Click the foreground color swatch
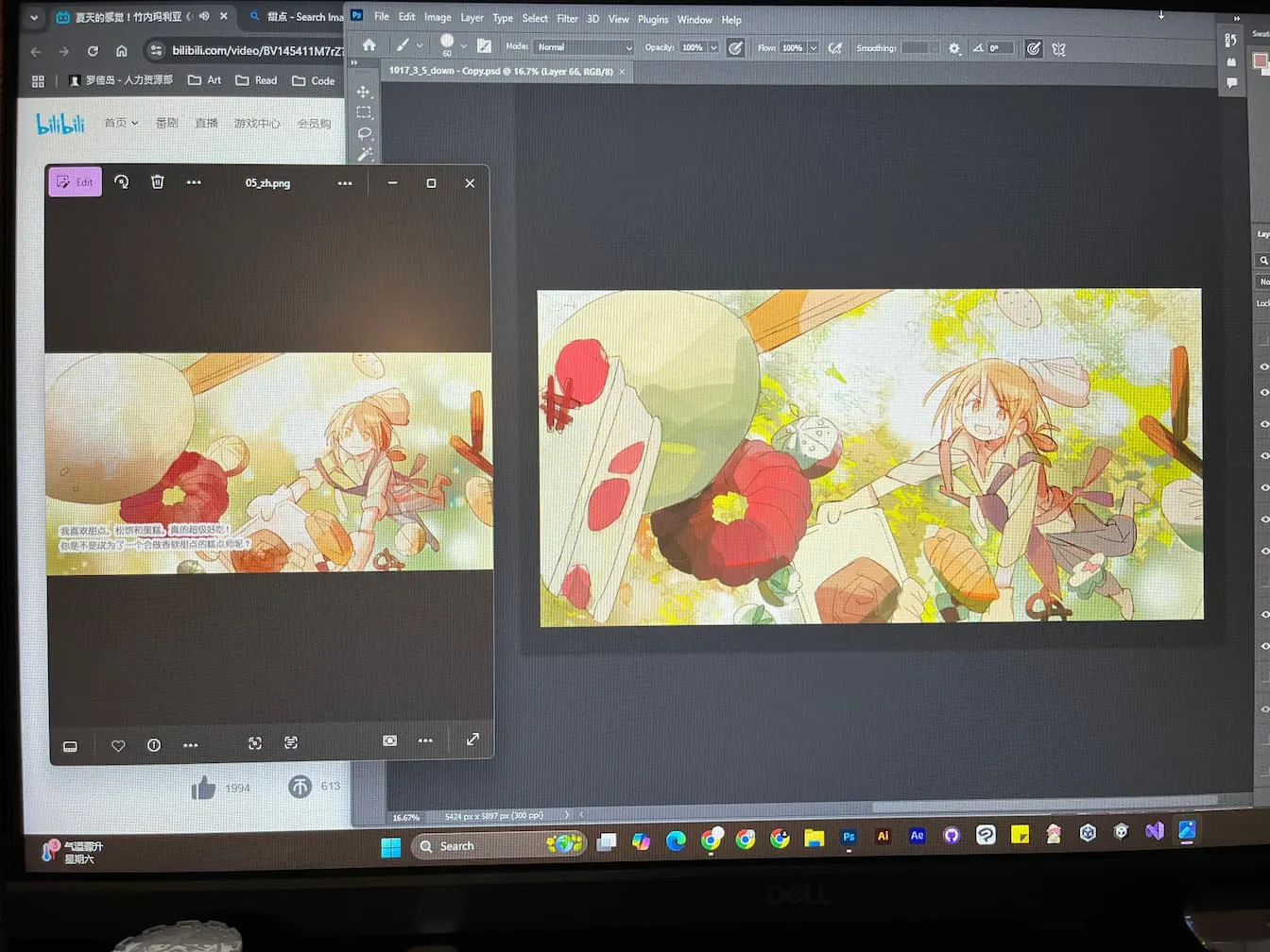Viewport: 1270px width, 952px height. pyautogui.click(x=1259, y=60)
